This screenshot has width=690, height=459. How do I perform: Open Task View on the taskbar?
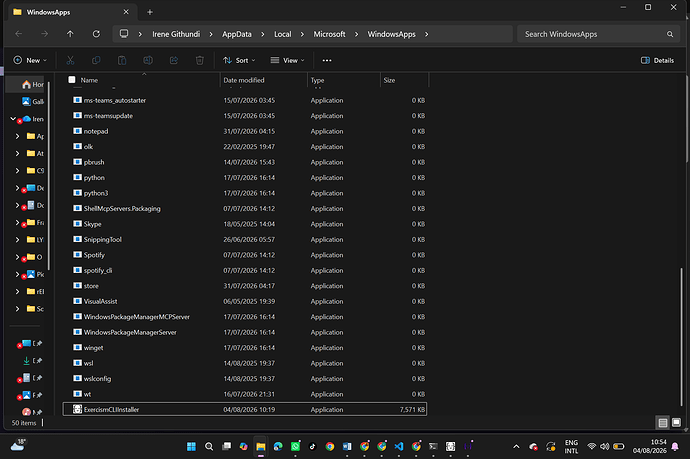[x=226, y=447]
